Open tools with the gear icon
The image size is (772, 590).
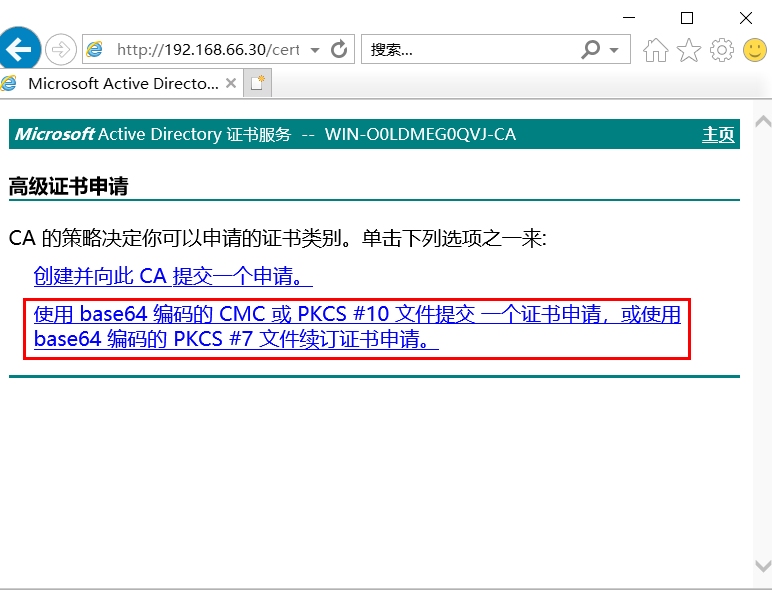[721, 50]
